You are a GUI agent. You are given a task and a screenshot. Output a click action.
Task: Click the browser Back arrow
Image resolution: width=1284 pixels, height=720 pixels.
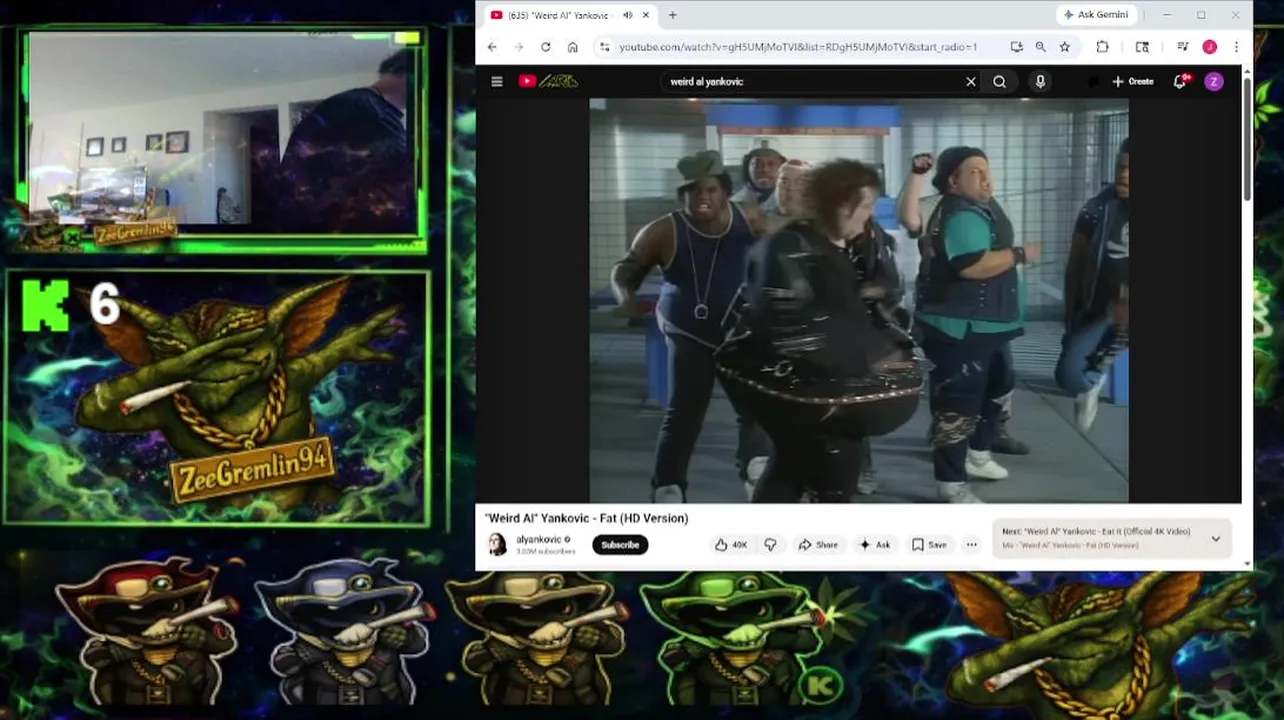(x=492, y=47)
